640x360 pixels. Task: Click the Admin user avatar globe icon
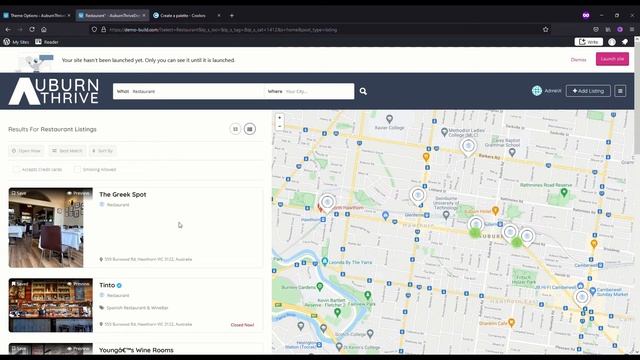537,91
